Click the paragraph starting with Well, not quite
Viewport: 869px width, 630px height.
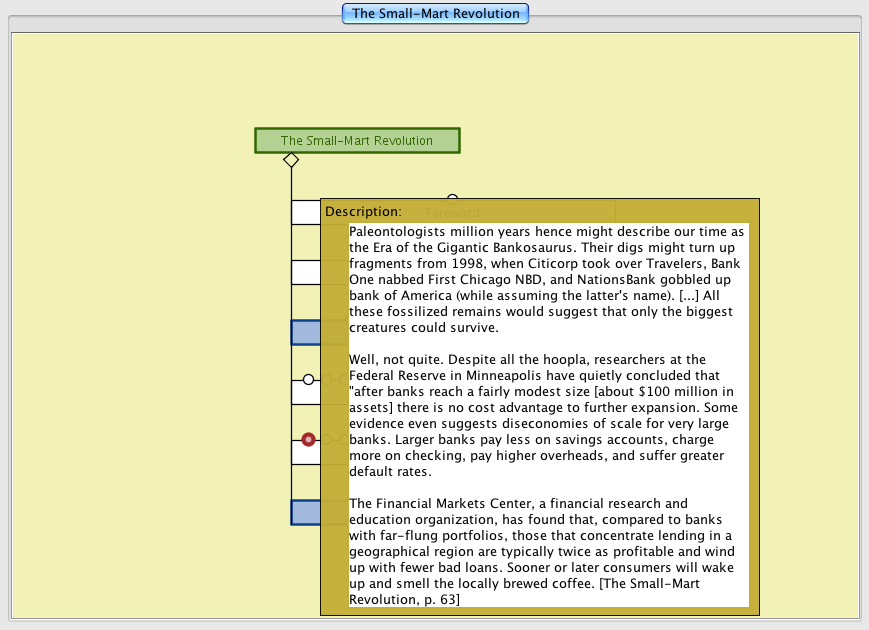(548, 415)
